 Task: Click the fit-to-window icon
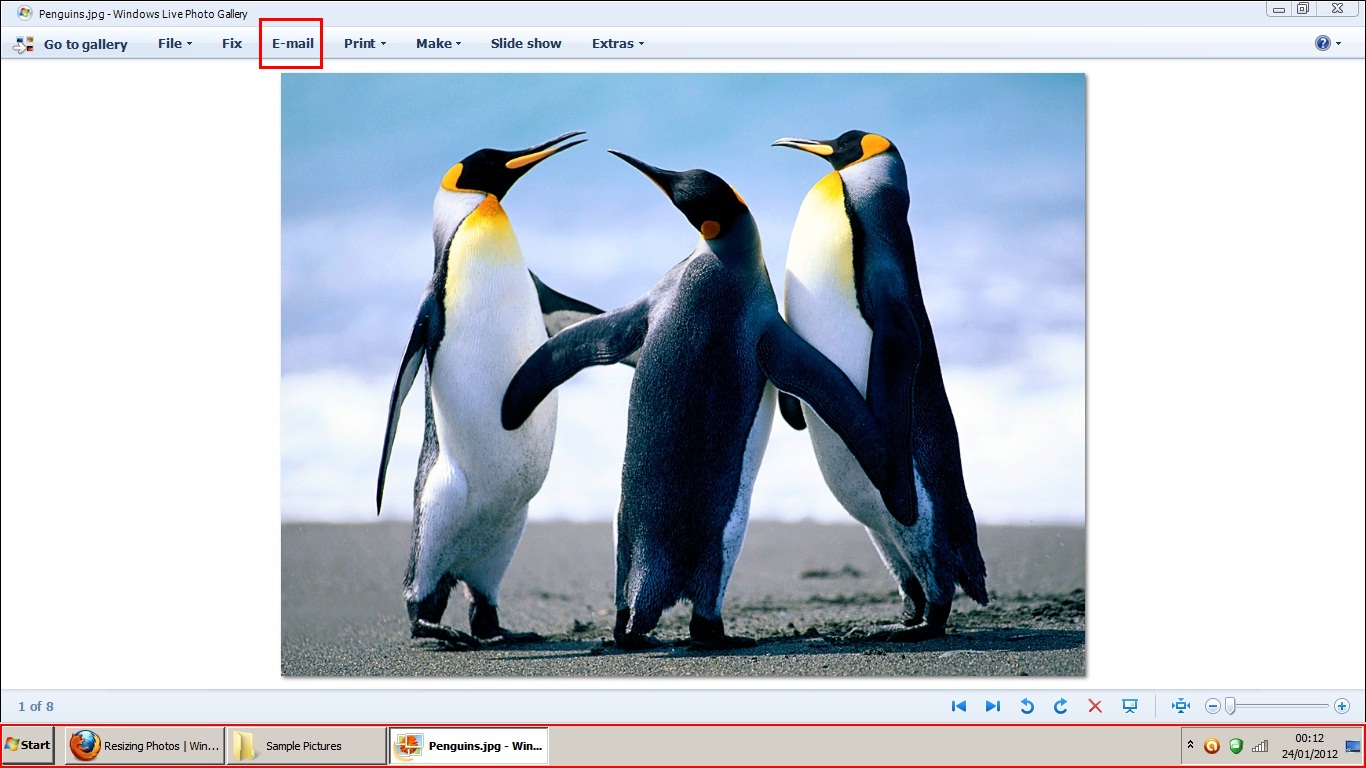coord(1181,706)
